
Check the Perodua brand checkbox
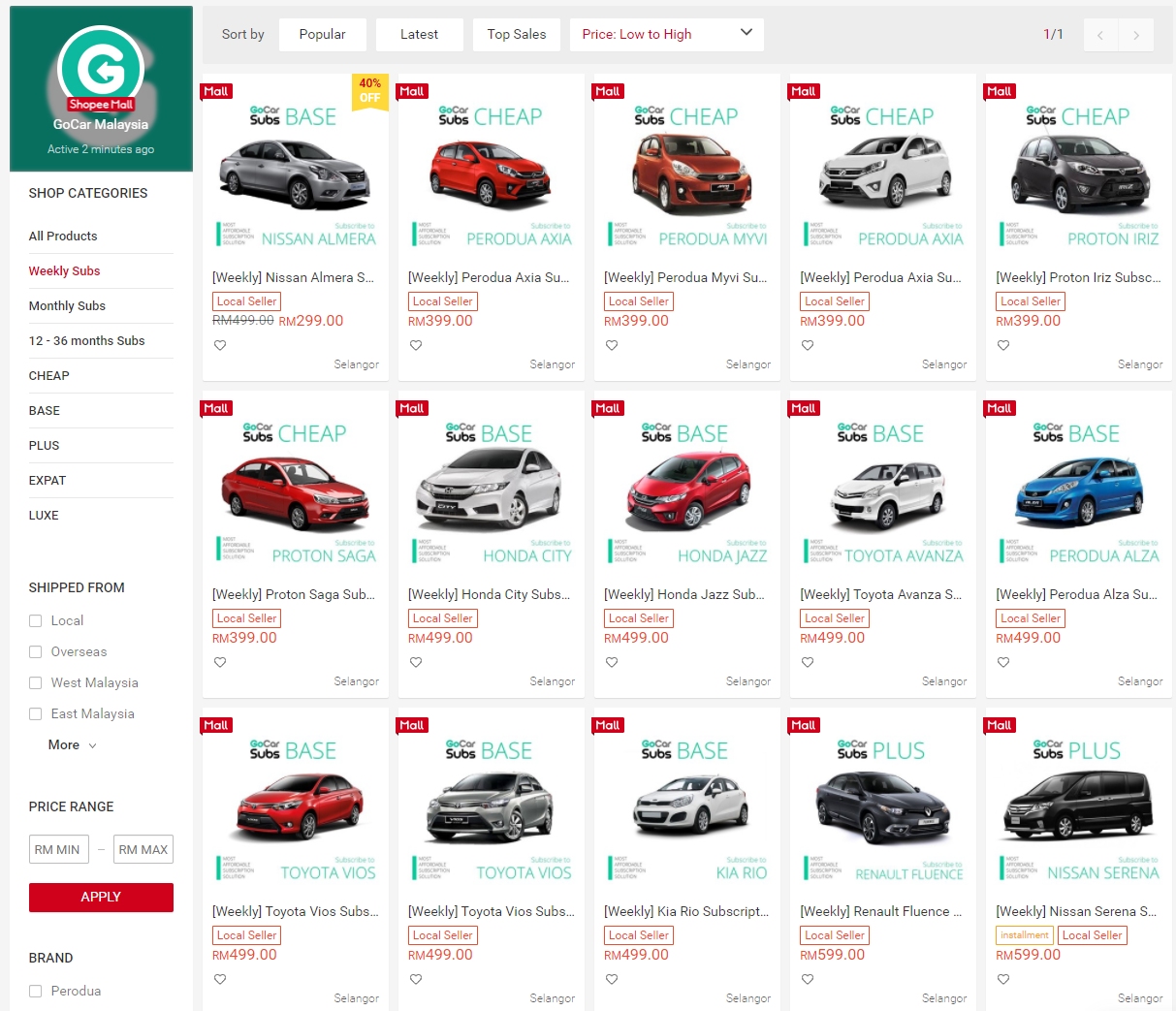point(36,991)
